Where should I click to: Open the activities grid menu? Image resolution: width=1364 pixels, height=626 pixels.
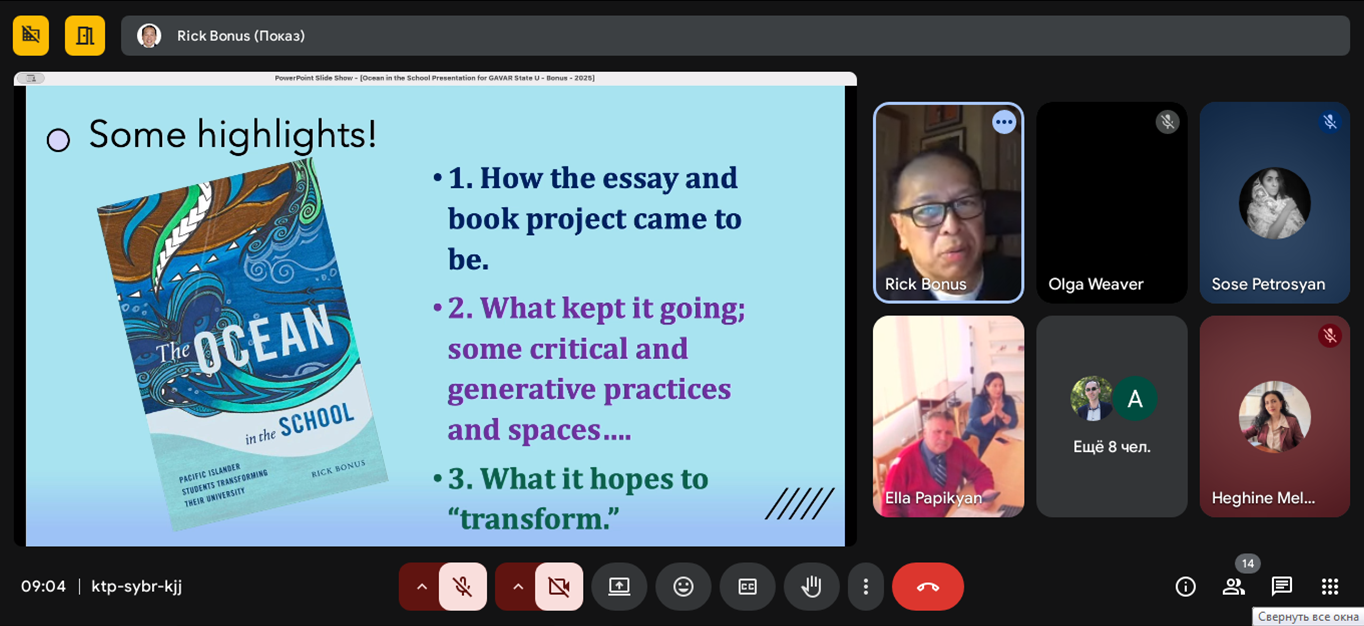coord(1329,587)
